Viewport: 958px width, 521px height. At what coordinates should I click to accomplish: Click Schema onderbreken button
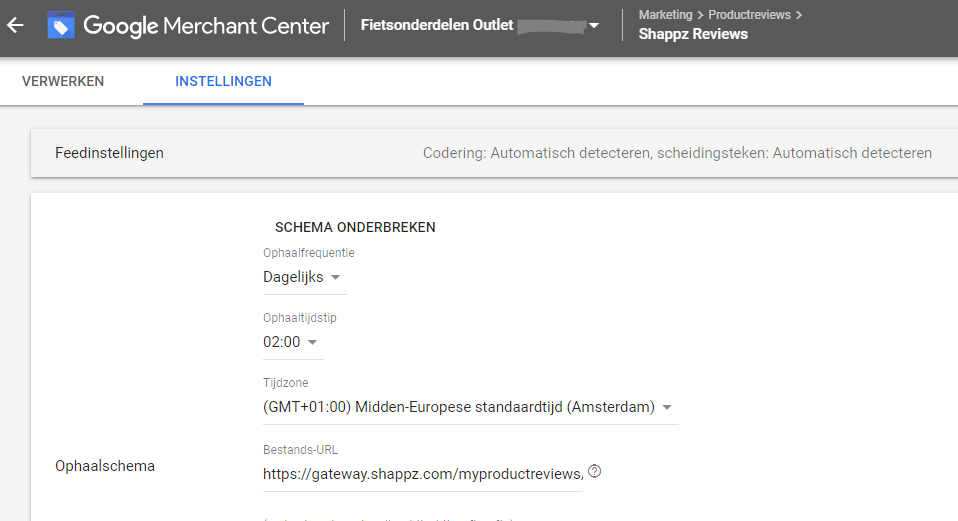pyautogui.click(x=355, y=227)
